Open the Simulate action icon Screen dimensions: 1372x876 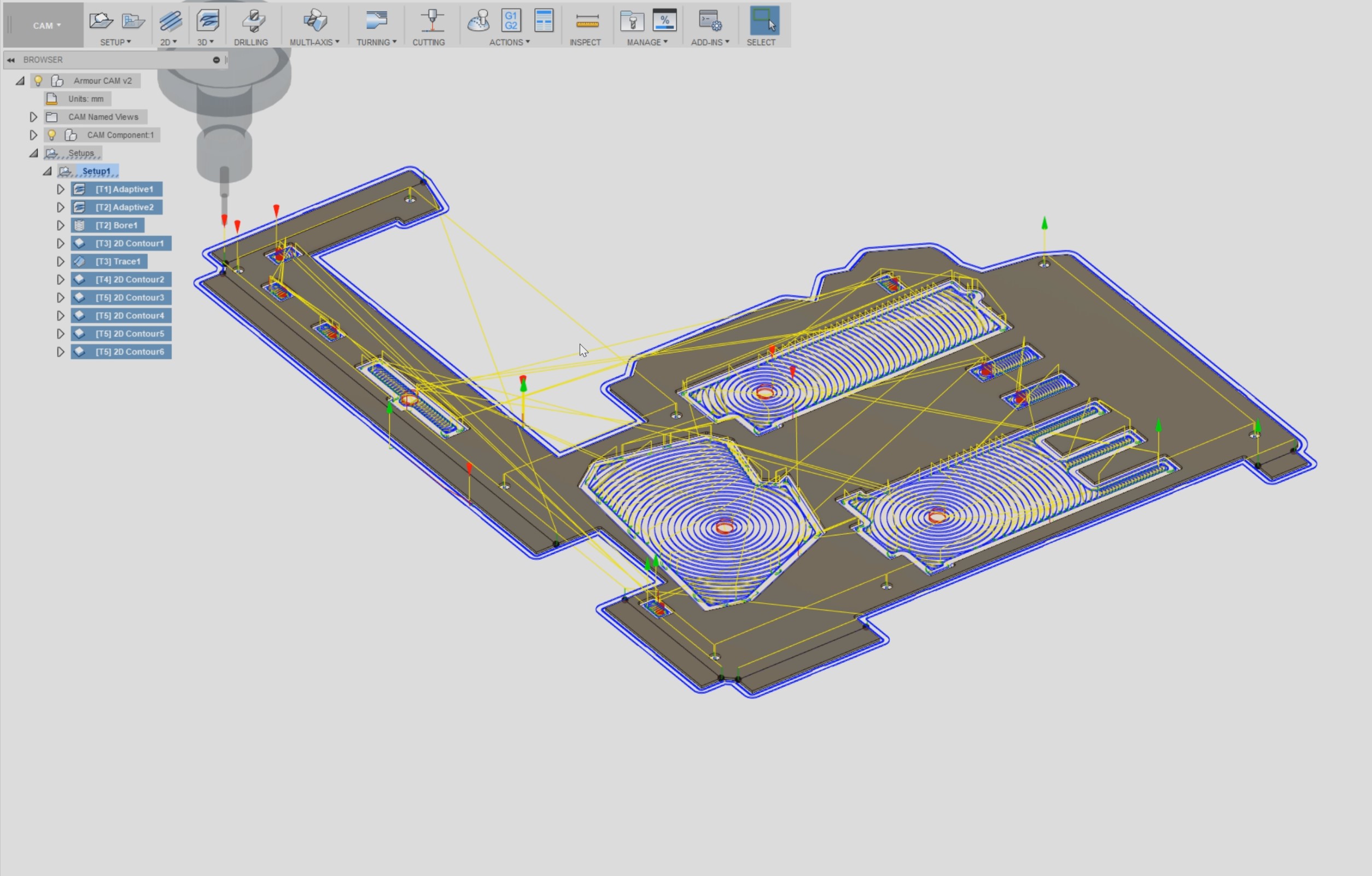[478, 21]
